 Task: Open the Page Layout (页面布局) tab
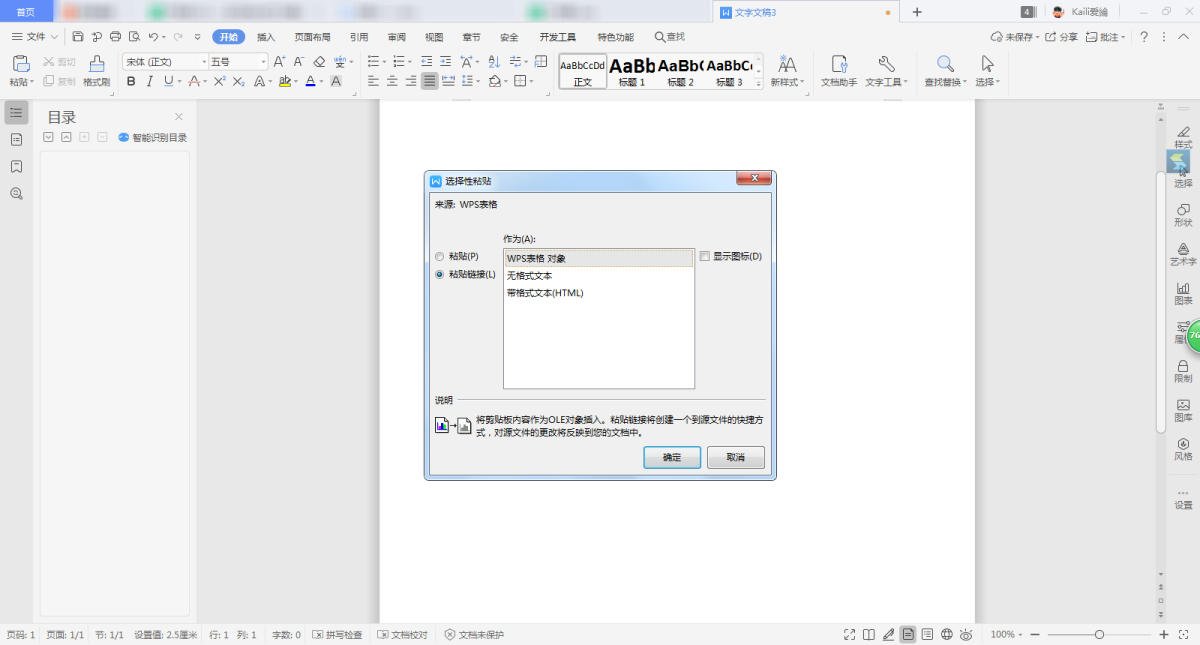pos(312,37)
